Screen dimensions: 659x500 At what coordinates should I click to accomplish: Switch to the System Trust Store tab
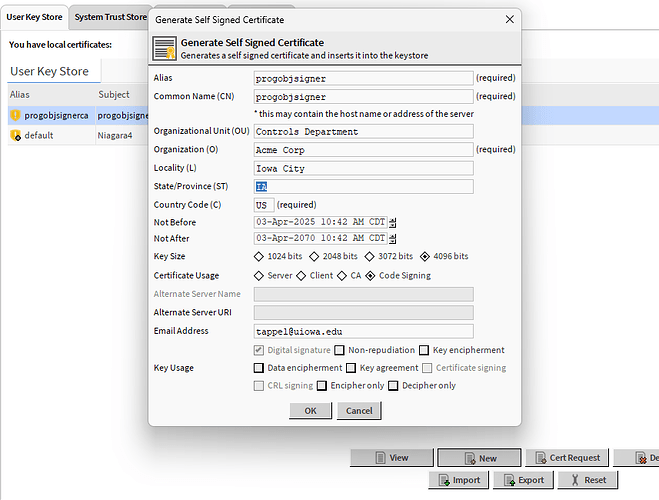[x=110, y=17]
